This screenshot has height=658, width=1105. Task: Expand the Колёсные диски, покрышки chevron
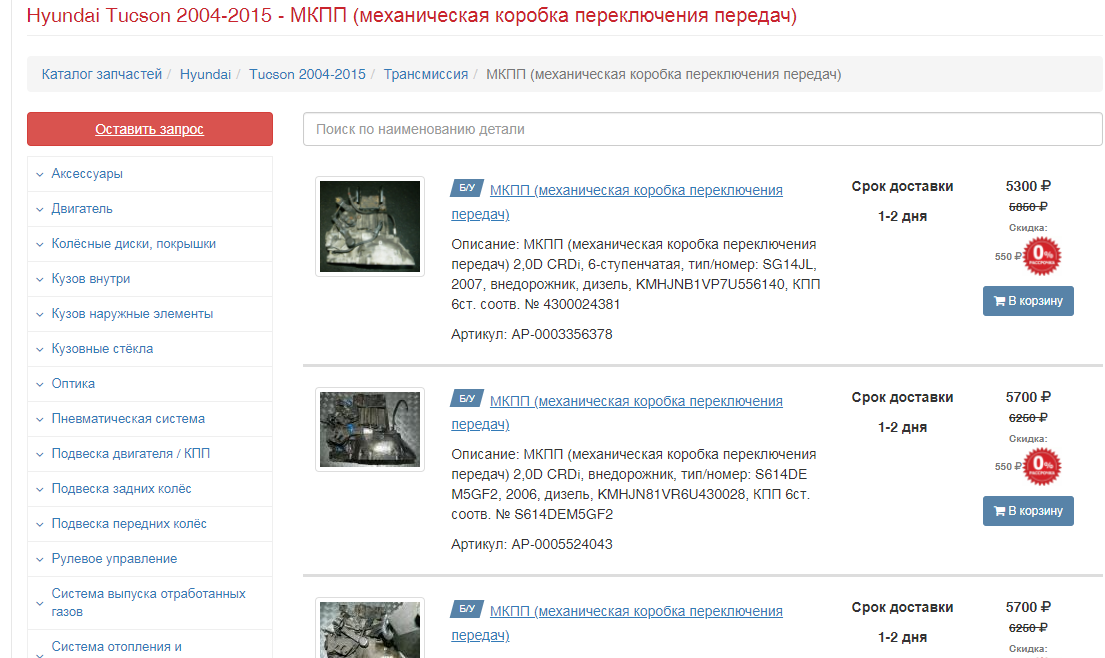tap(39, 244)
